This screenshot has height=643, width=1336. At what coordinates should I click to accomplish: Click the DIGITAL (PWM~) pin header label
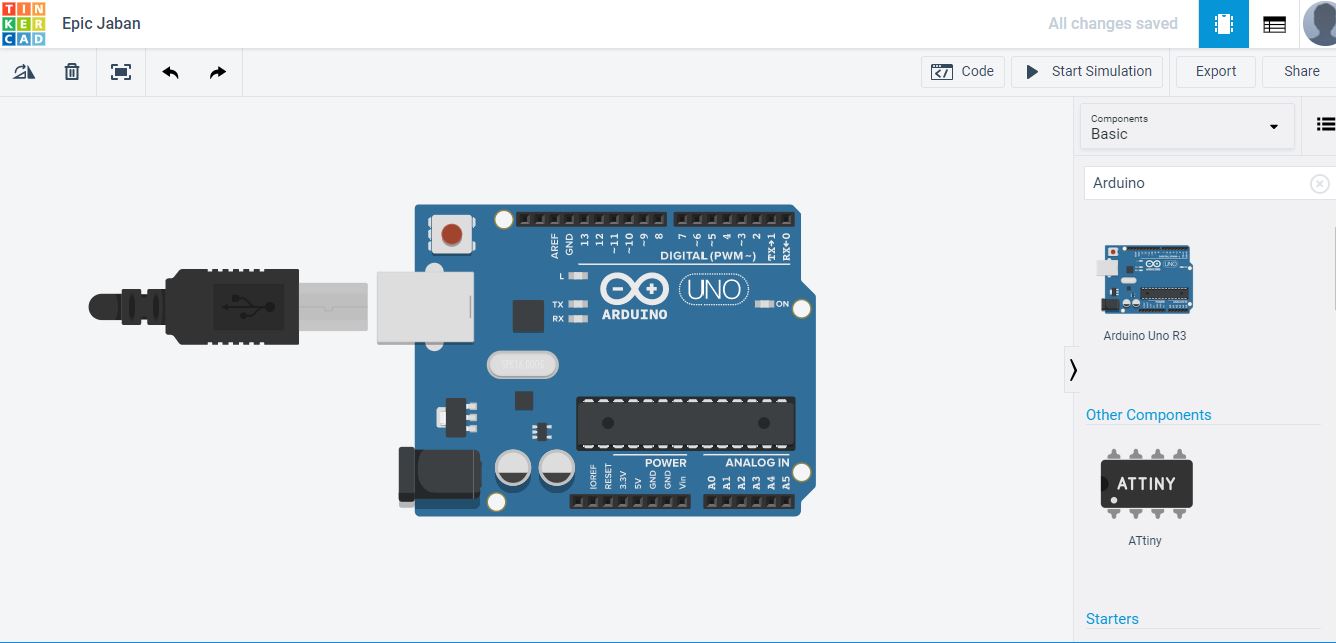pyautogui.click(x=708, y=257)
